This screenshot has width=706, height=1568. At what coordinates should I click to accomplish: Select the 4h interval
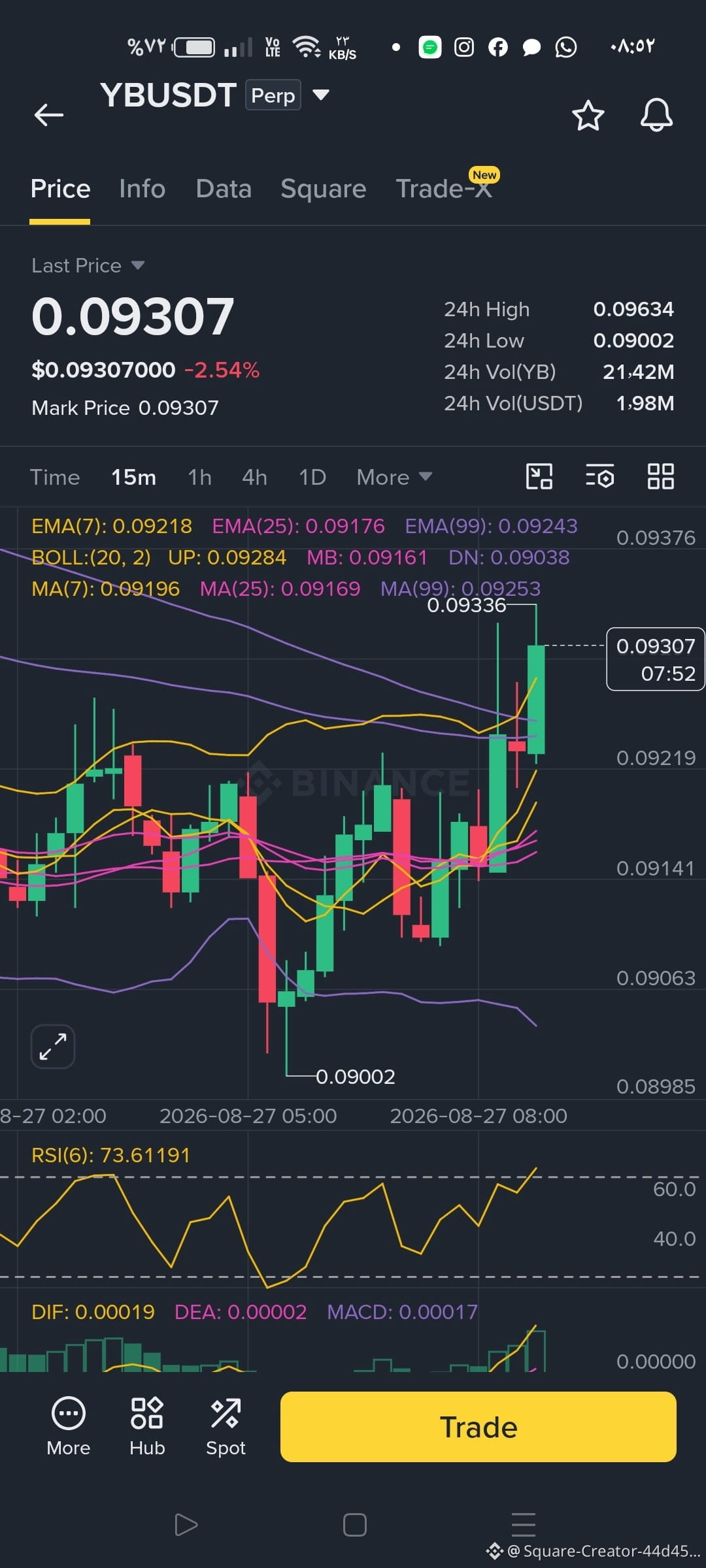[x=254, y=477]
